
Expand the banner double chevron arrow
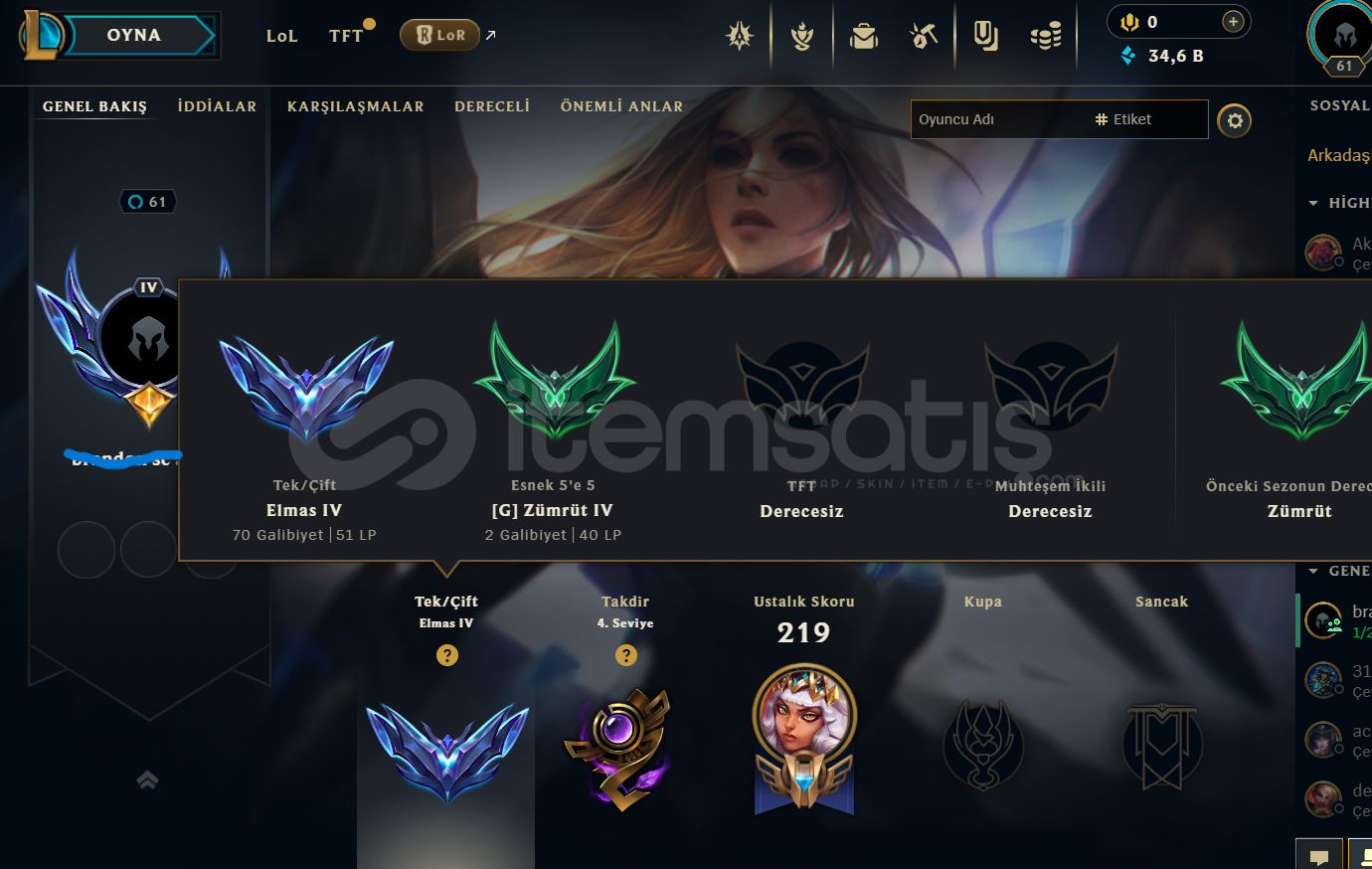(x=147, y=780)
